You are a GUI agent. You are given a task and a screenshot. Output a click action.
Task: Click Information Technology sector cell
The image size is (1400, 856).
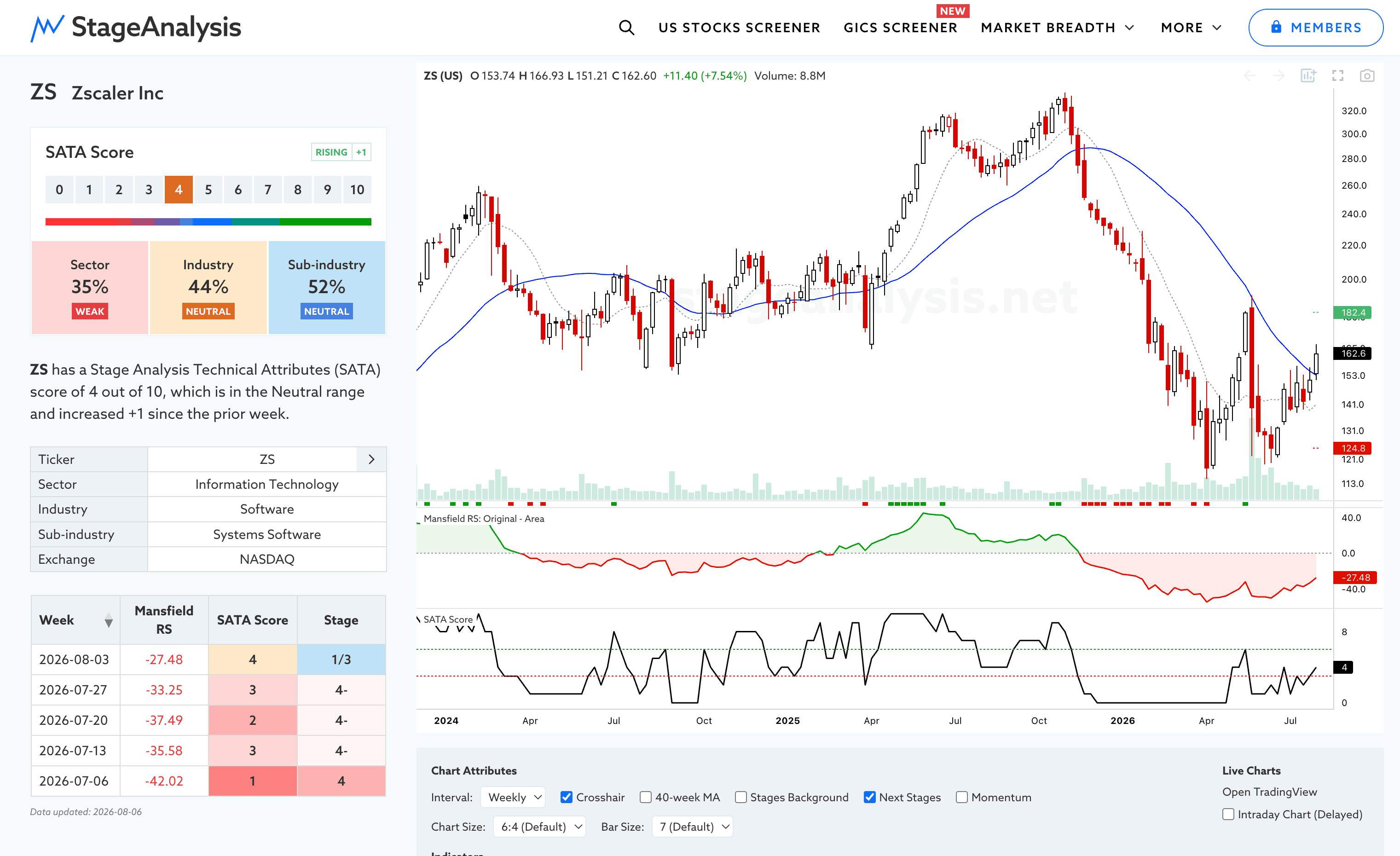pos(266,484)
